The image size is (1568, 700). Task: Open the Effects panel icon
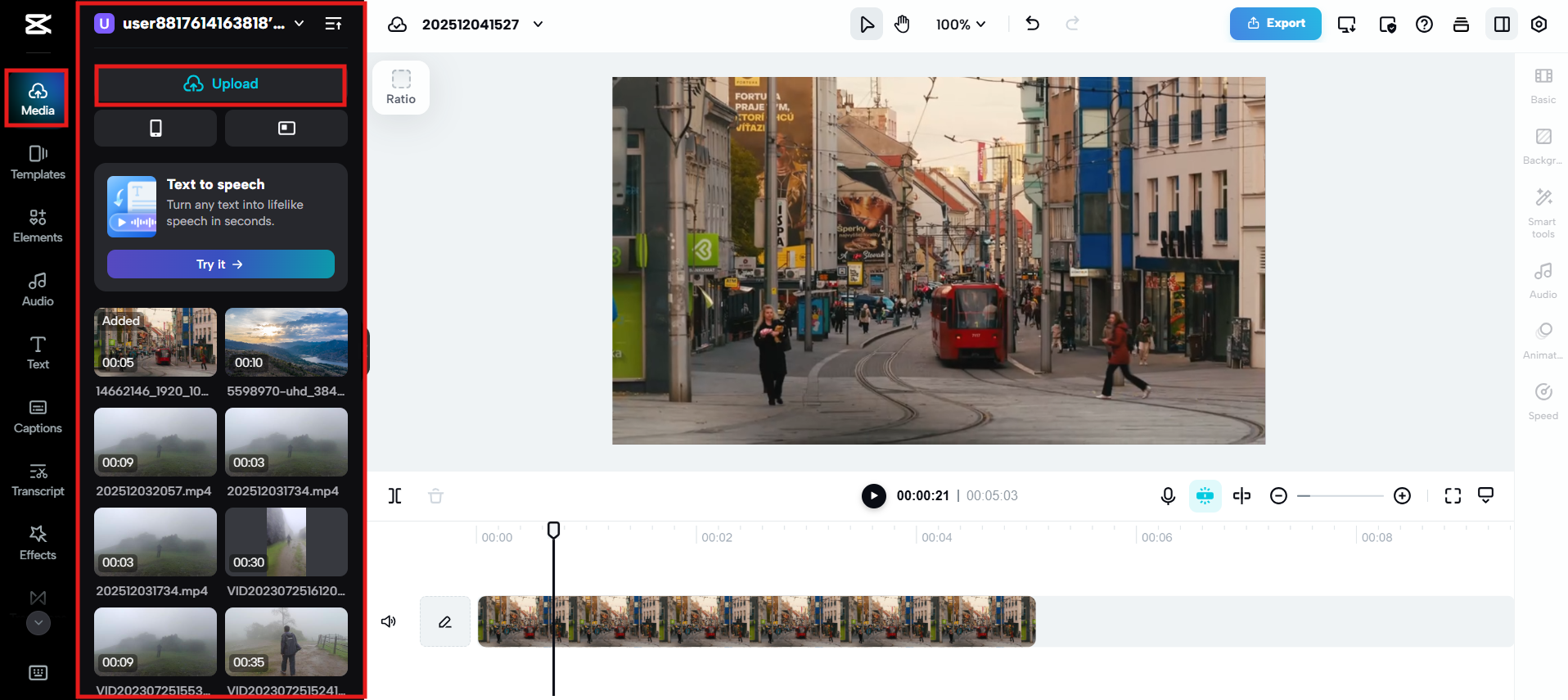(x=38, y=544)
